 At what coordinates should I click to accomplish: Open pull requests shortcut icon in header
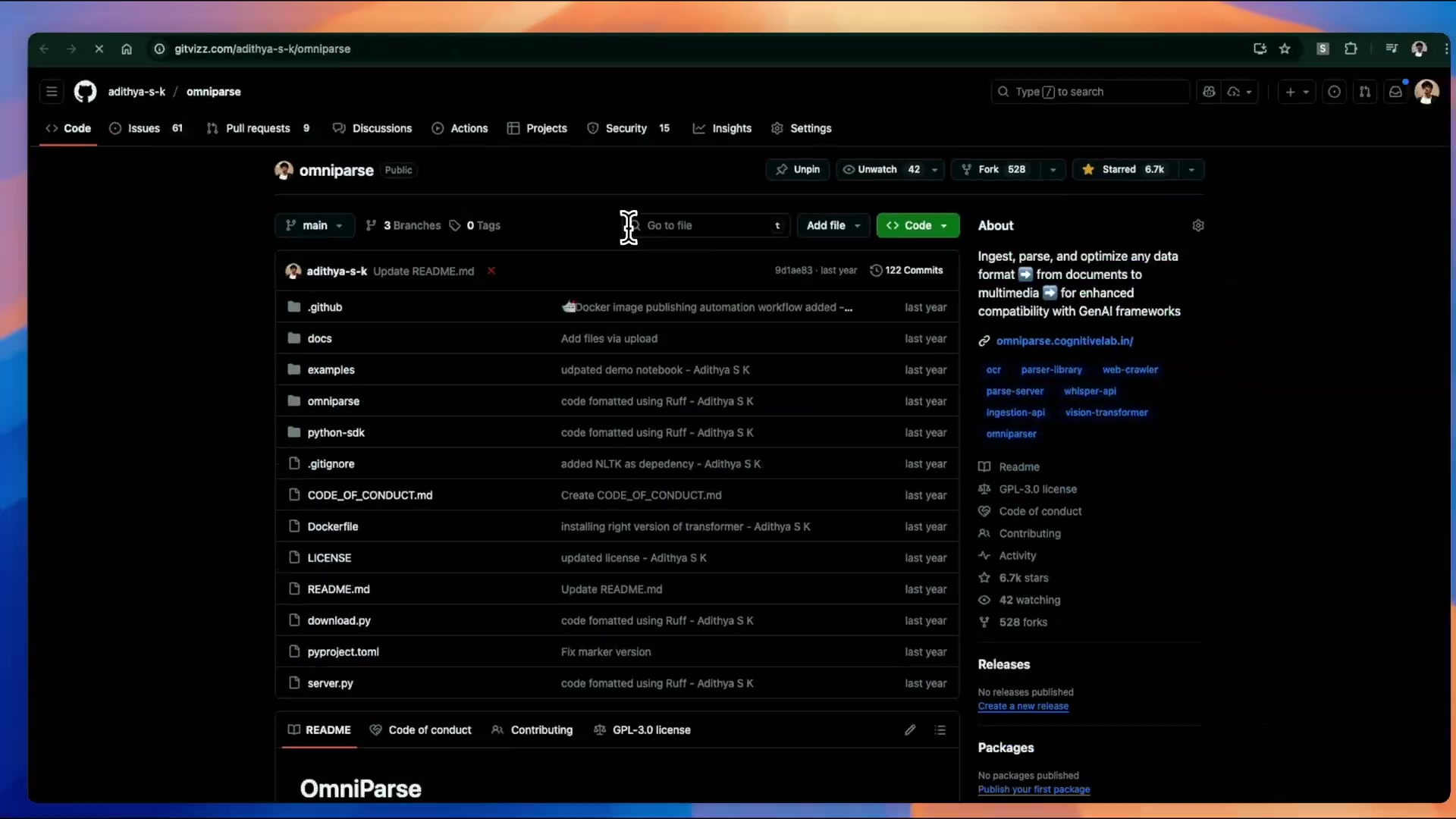(1365, 92)
